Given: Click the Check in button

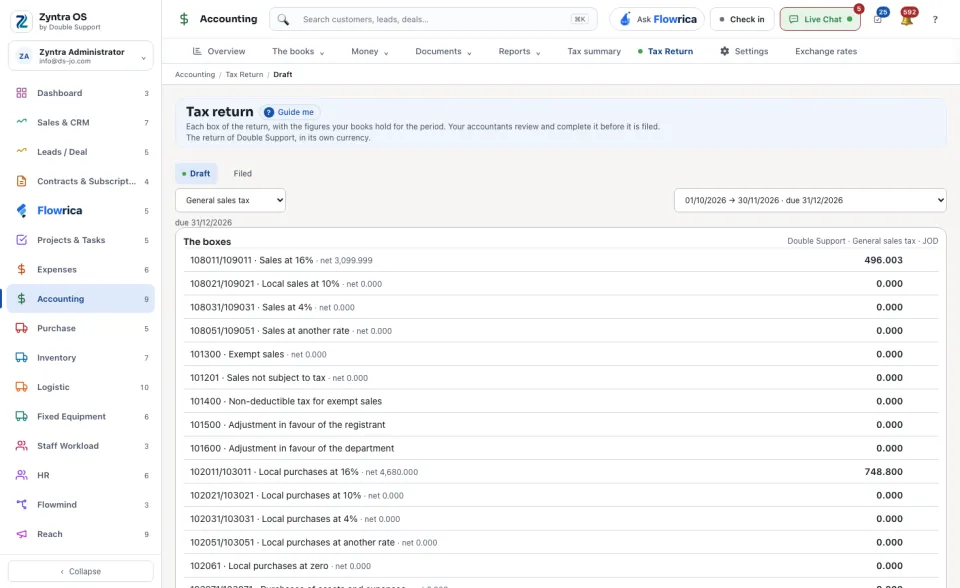Looking at the screenshot, I should [742, 19].
